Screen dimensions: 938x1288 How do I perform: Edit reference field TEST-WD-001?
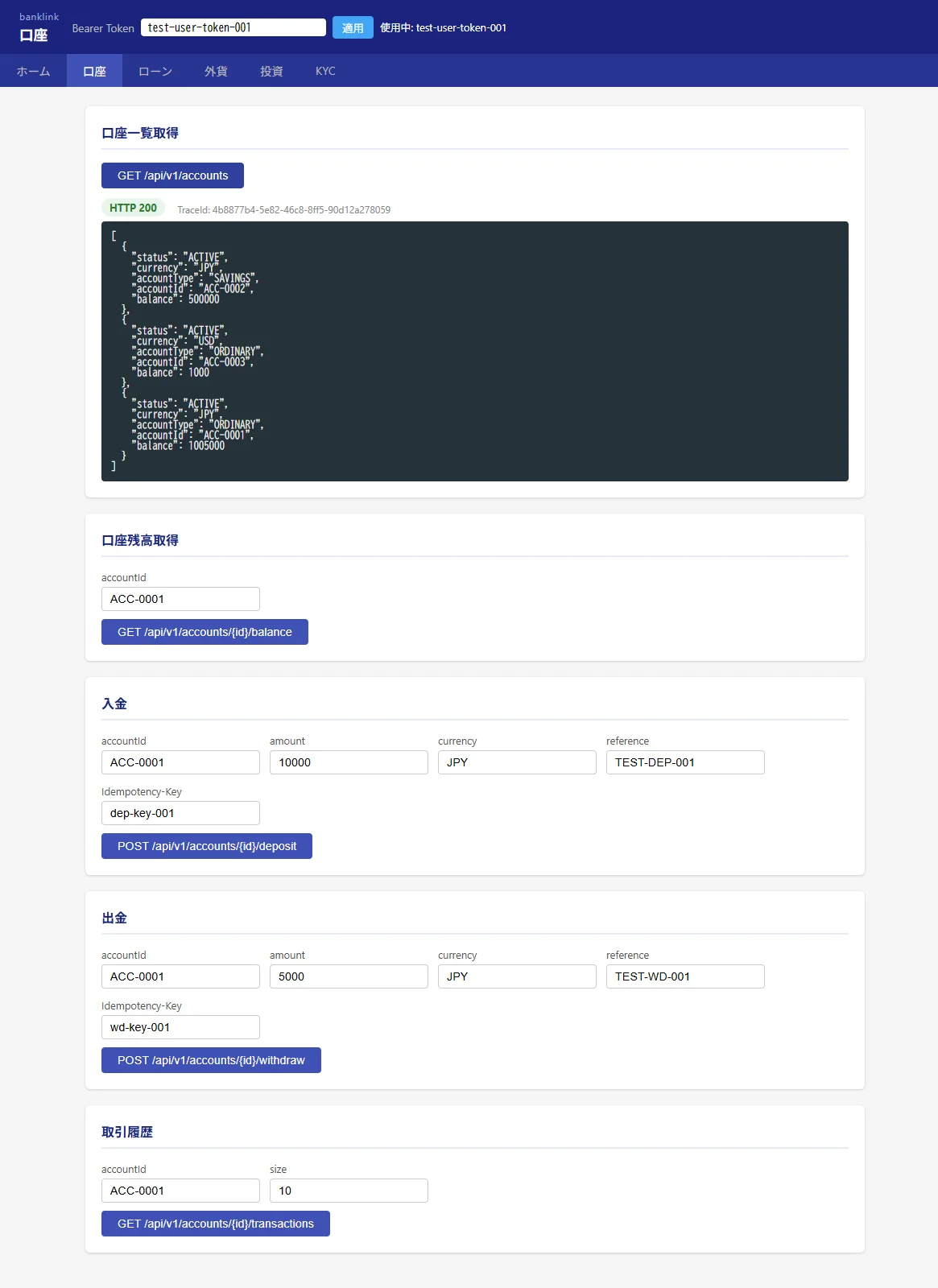click(x=685, y=976)
